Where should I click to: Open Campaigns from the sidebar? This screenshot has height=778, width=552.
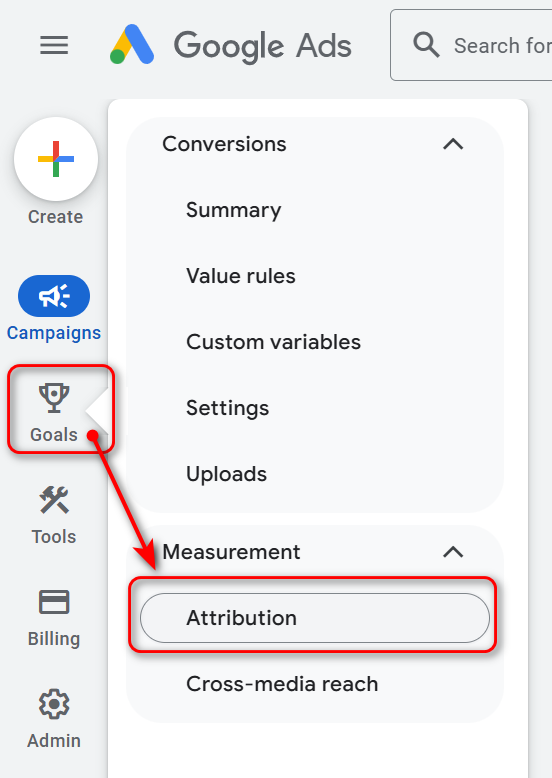pos(54,296)
